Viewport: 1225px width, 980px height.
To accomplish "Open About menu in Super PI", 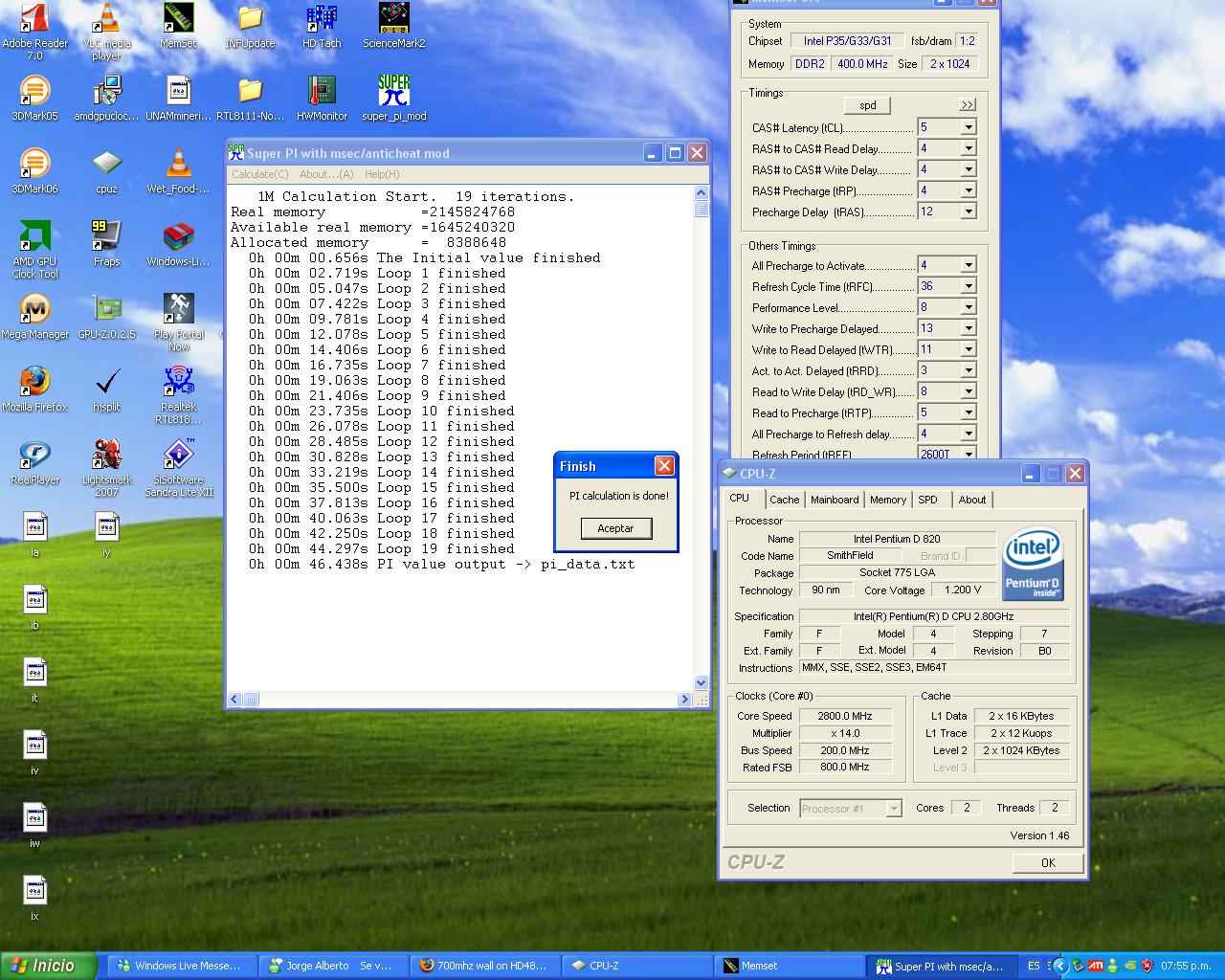I will (326, 174).
